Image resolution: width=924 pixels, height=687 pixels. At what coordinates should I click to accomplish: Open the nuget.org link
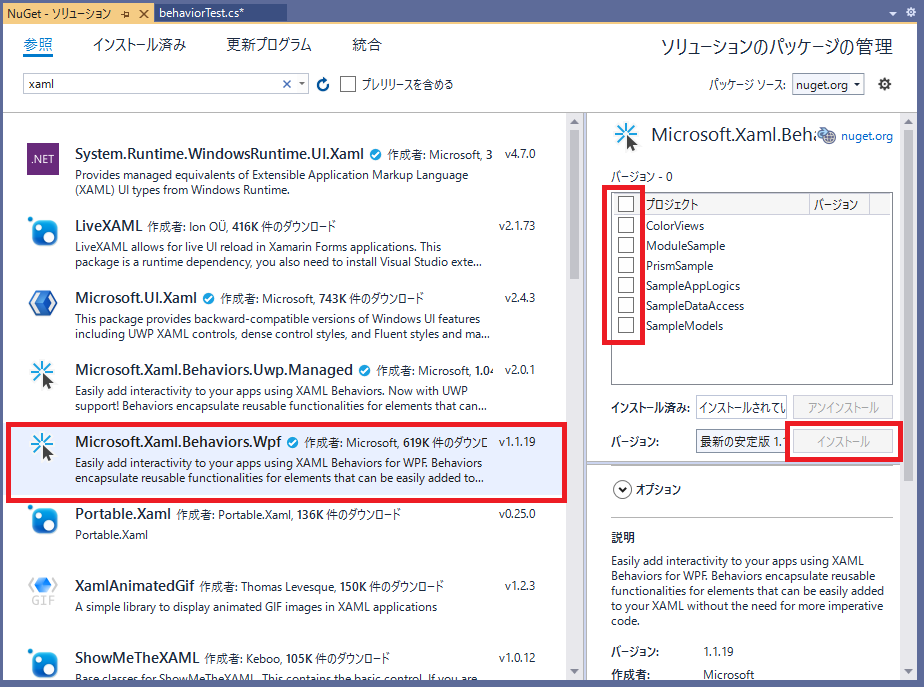point(866,136)
